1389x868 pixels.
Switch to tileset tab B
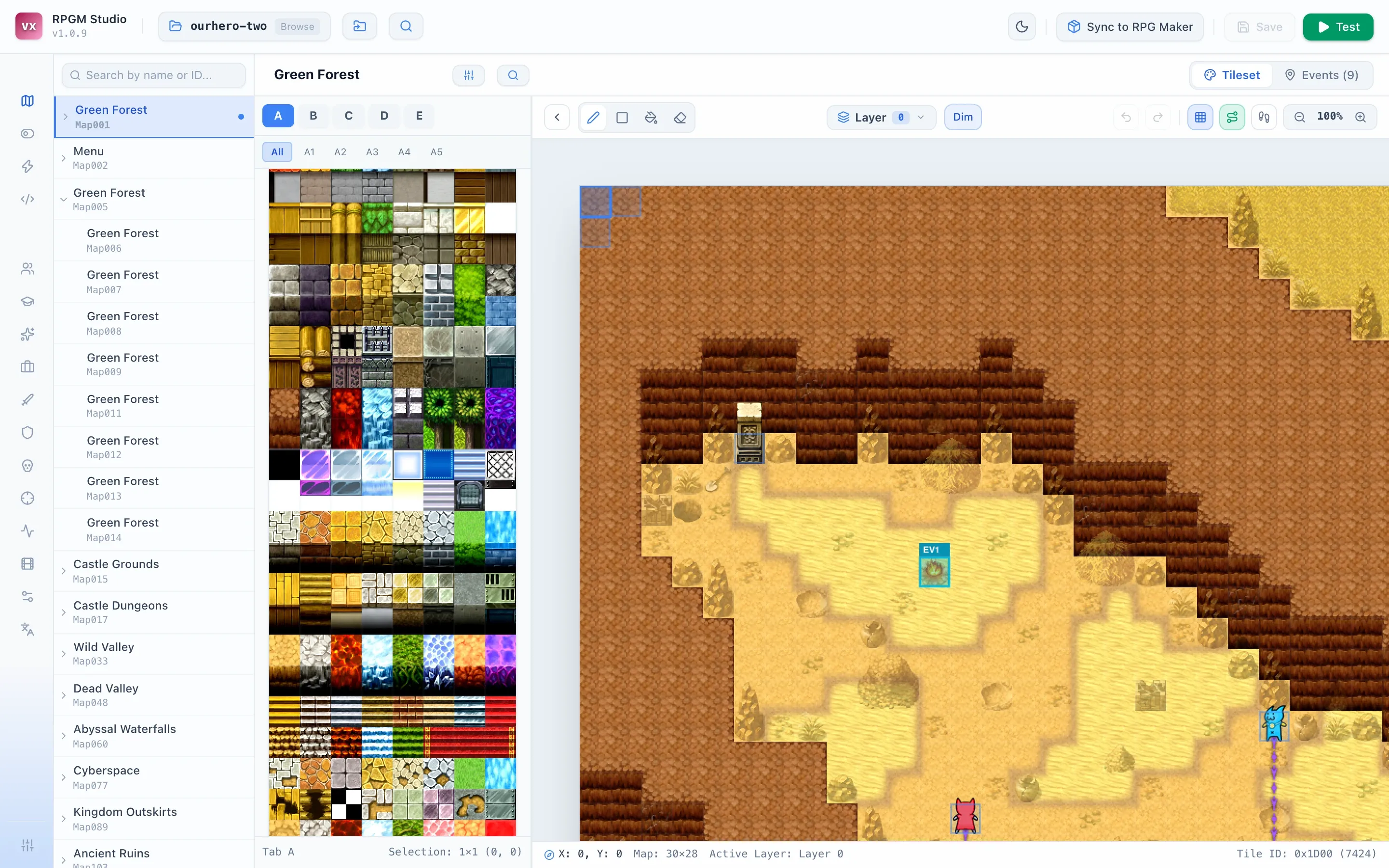pos(313,116)
